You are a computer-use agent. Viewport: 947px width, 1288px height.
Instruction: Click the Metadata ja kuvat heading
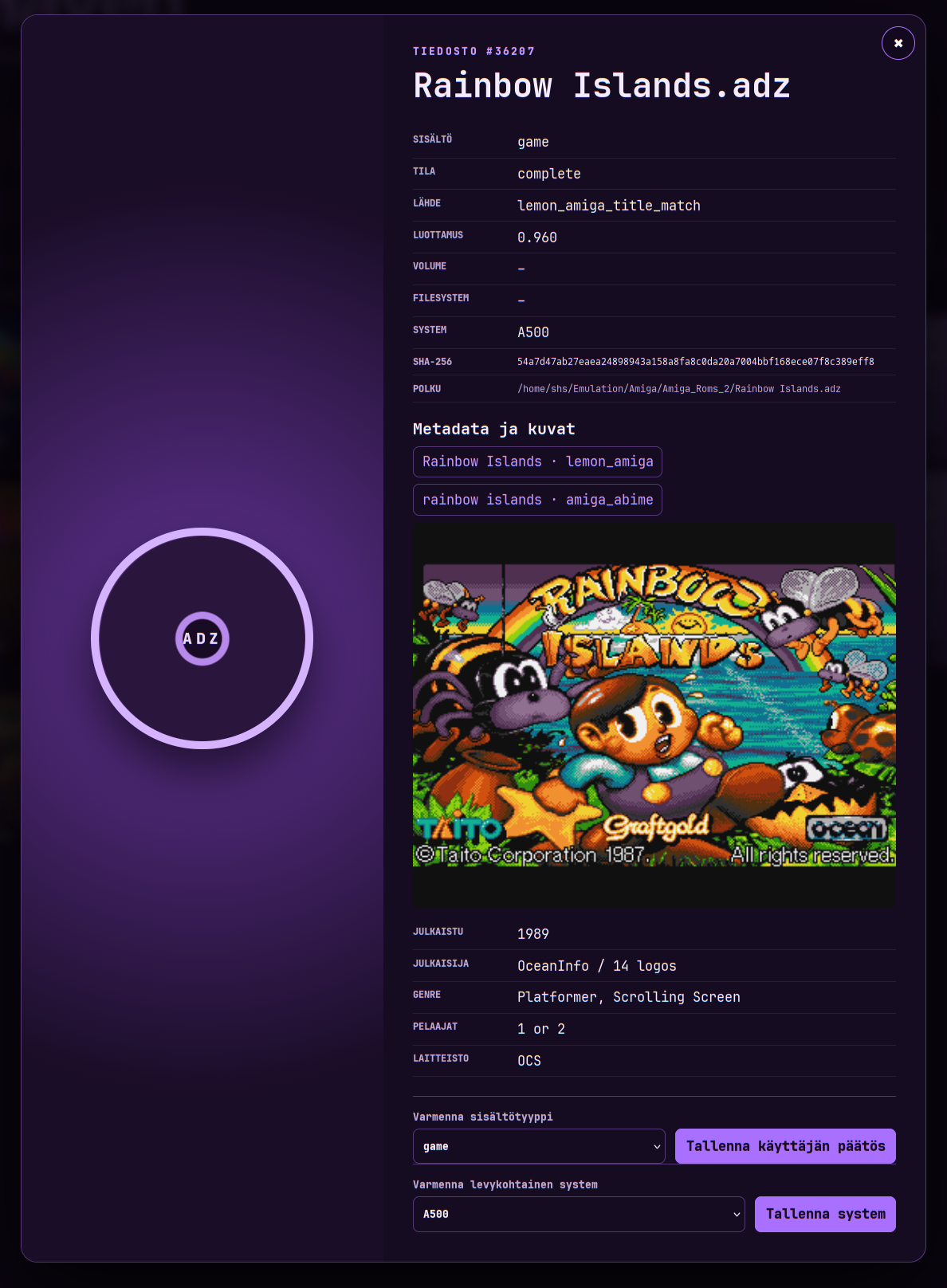[x=494, y=429]
